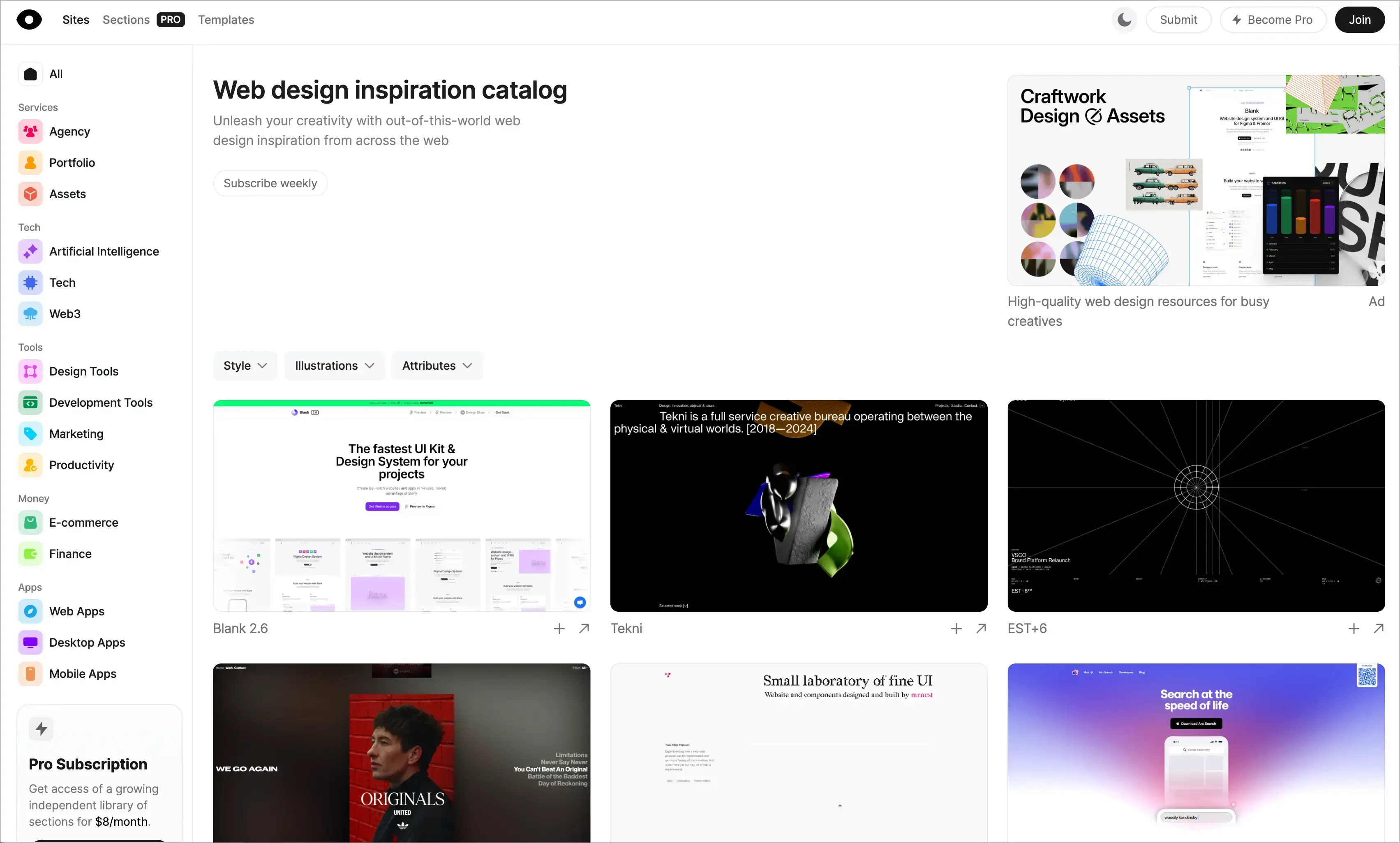The width and height of the screenshot is (1400, 843).
Task: Open the Originals United site thumbnail
Action: click(402, 753)
